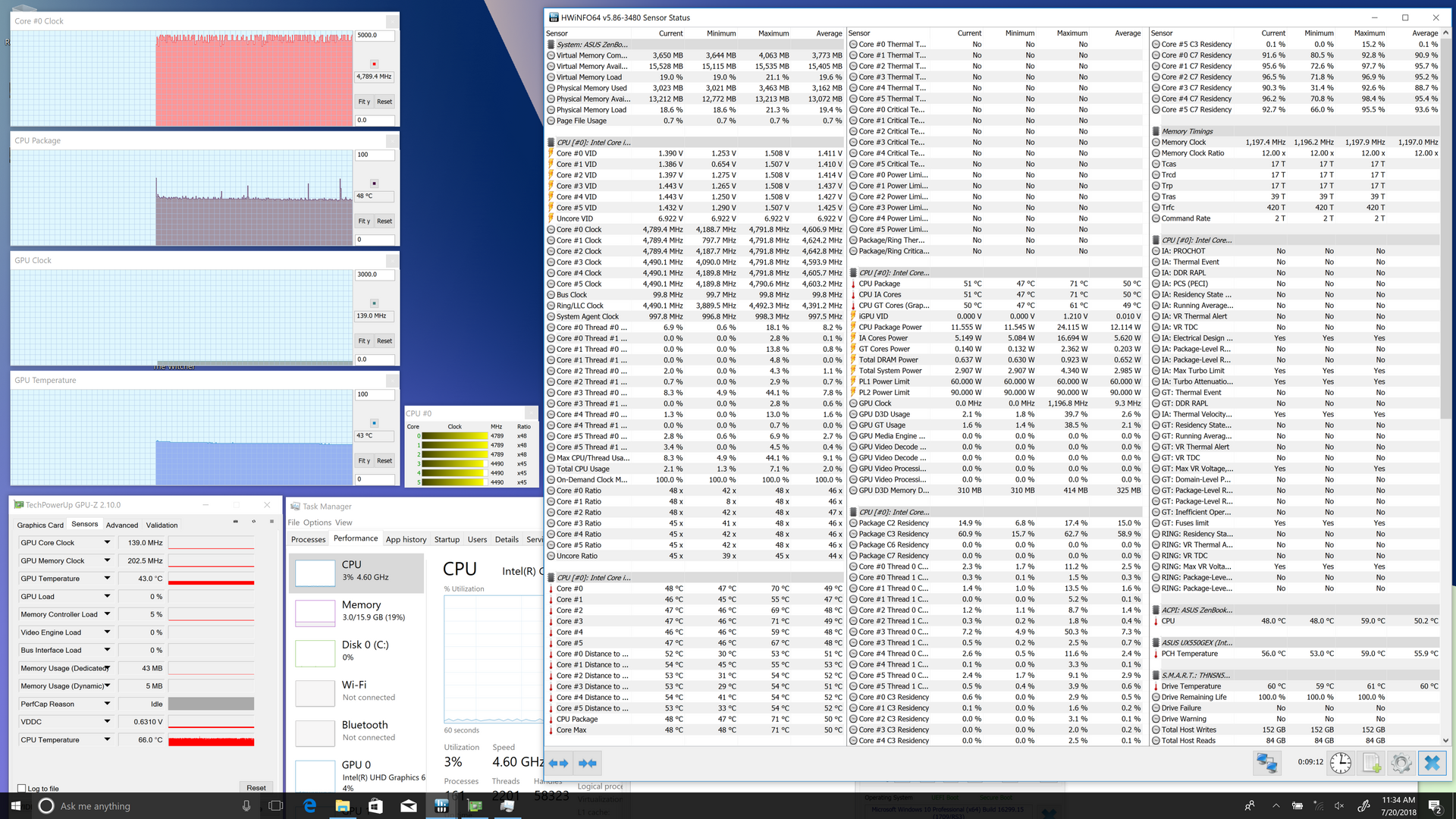Toggle color marker in Core #0 Clock graph
The image size is (1456, 819).
374,64
